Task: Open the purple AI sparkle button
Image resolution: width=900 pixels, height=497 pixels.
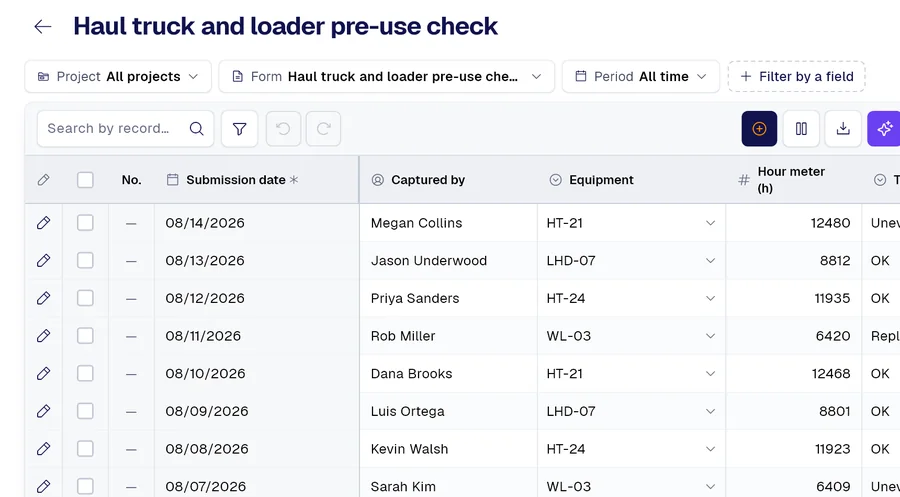Action: pyautogui.click(x=884, y=129)
